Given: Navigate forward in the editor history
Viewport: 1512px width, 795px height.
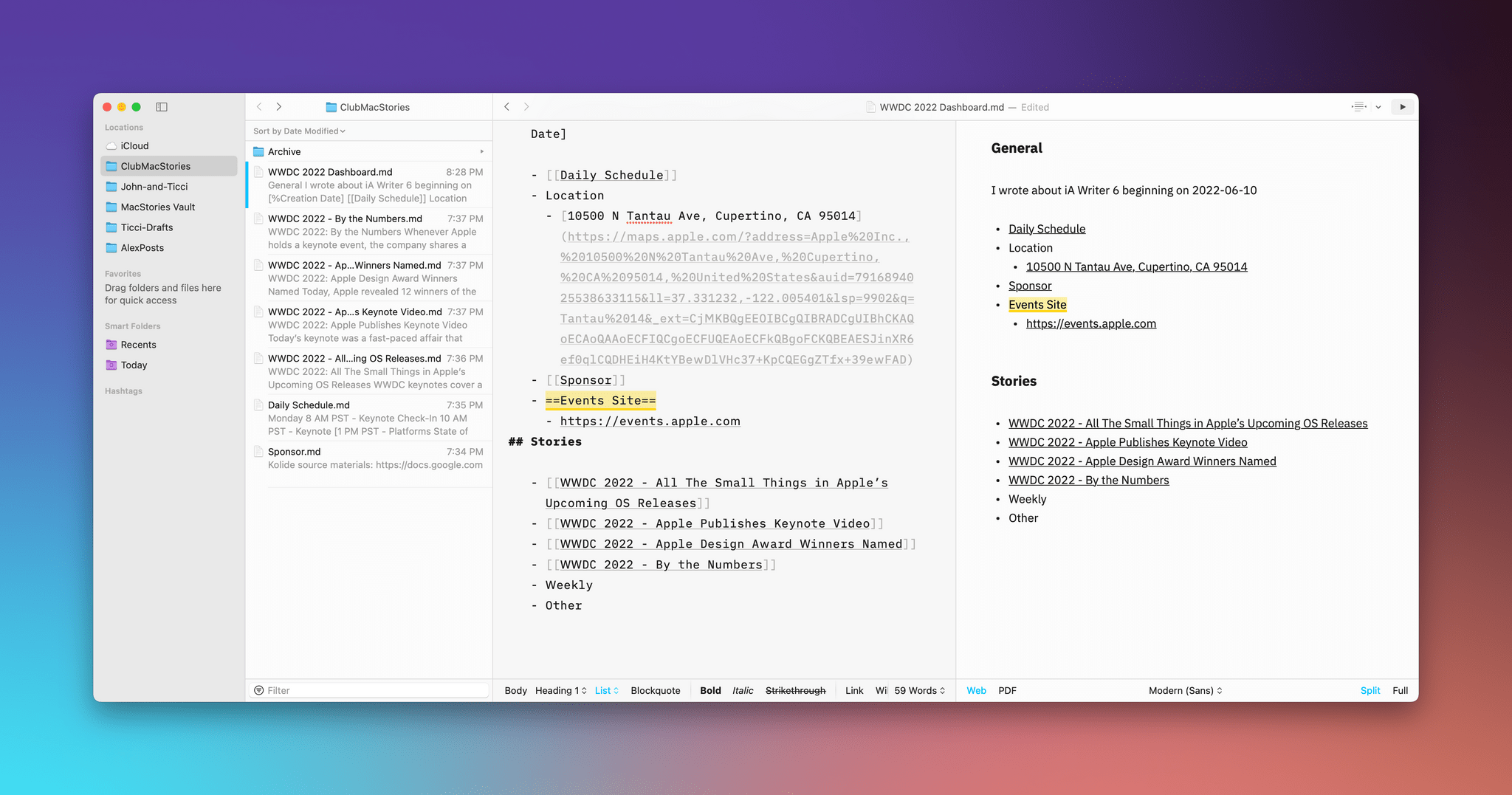Looking at the screenshot, I should (526, 107).
